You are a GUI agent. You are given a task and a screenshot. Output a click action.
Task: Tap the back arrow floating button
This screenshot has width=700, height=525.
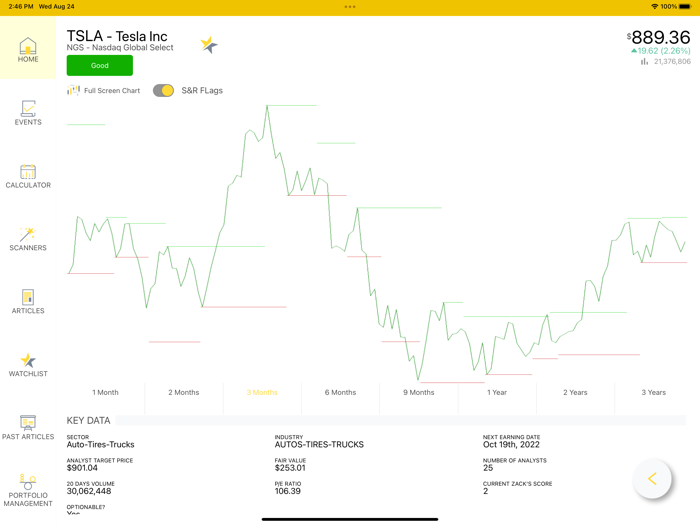(652, 479)
